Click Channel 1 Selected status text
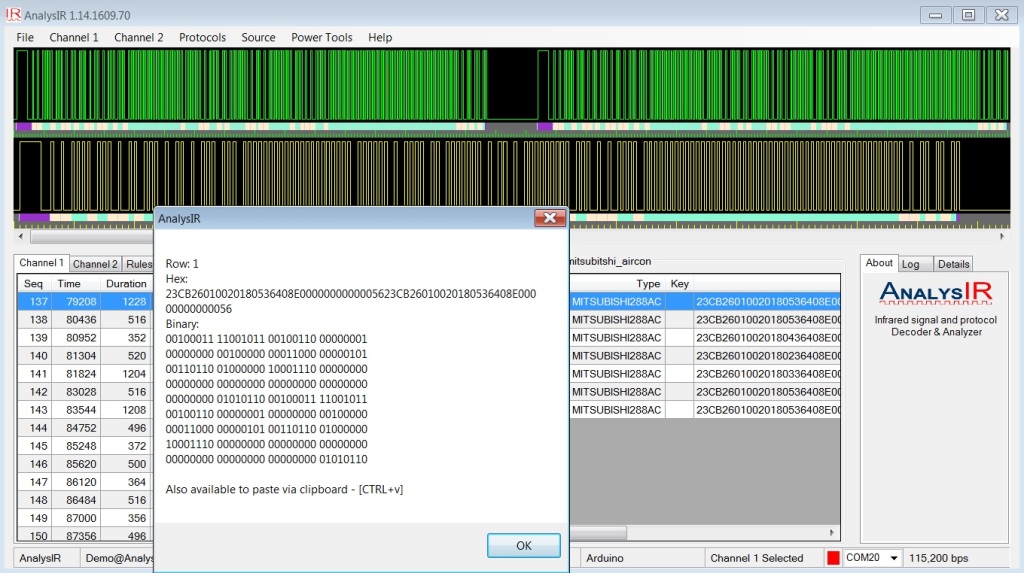Image resolution: width=1024 pixels, height=573 pixels. 756,558
